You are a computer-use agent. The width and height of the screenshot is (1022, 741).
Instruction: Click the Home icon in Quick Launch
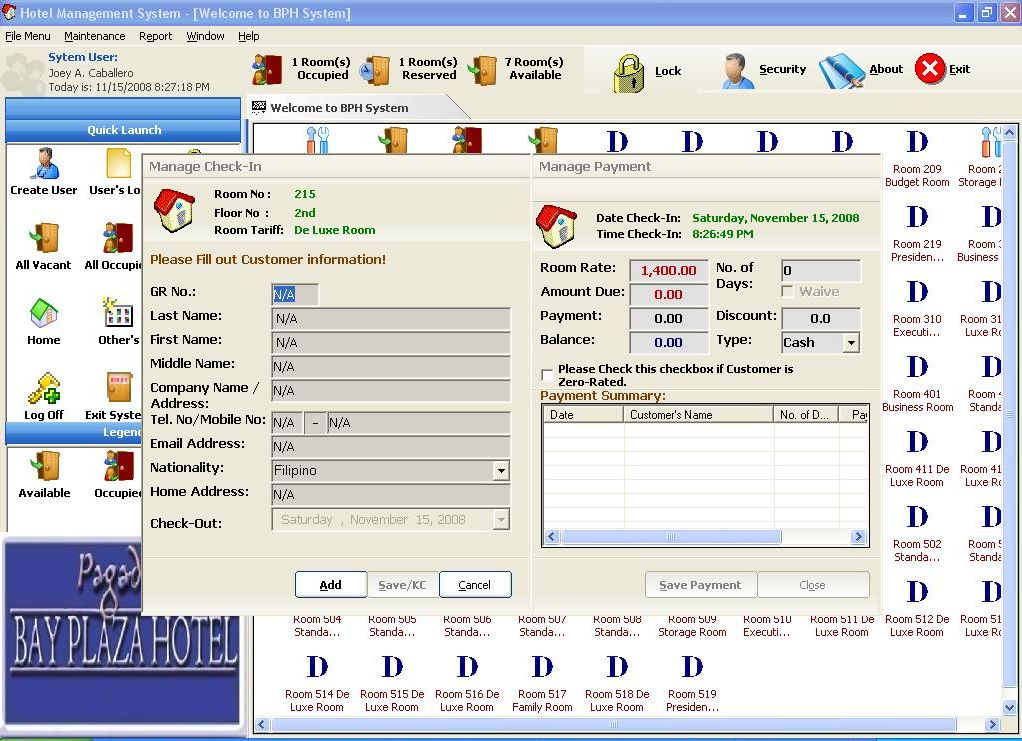pyautogui.click(x=43, y=314)
